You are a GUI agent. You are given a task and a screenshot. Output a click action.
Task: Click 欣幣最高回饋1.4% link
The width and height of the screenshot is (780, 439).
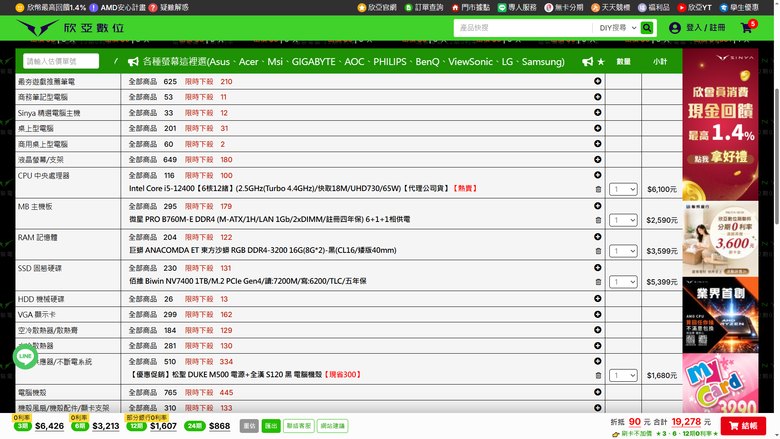tap(51, 7)
